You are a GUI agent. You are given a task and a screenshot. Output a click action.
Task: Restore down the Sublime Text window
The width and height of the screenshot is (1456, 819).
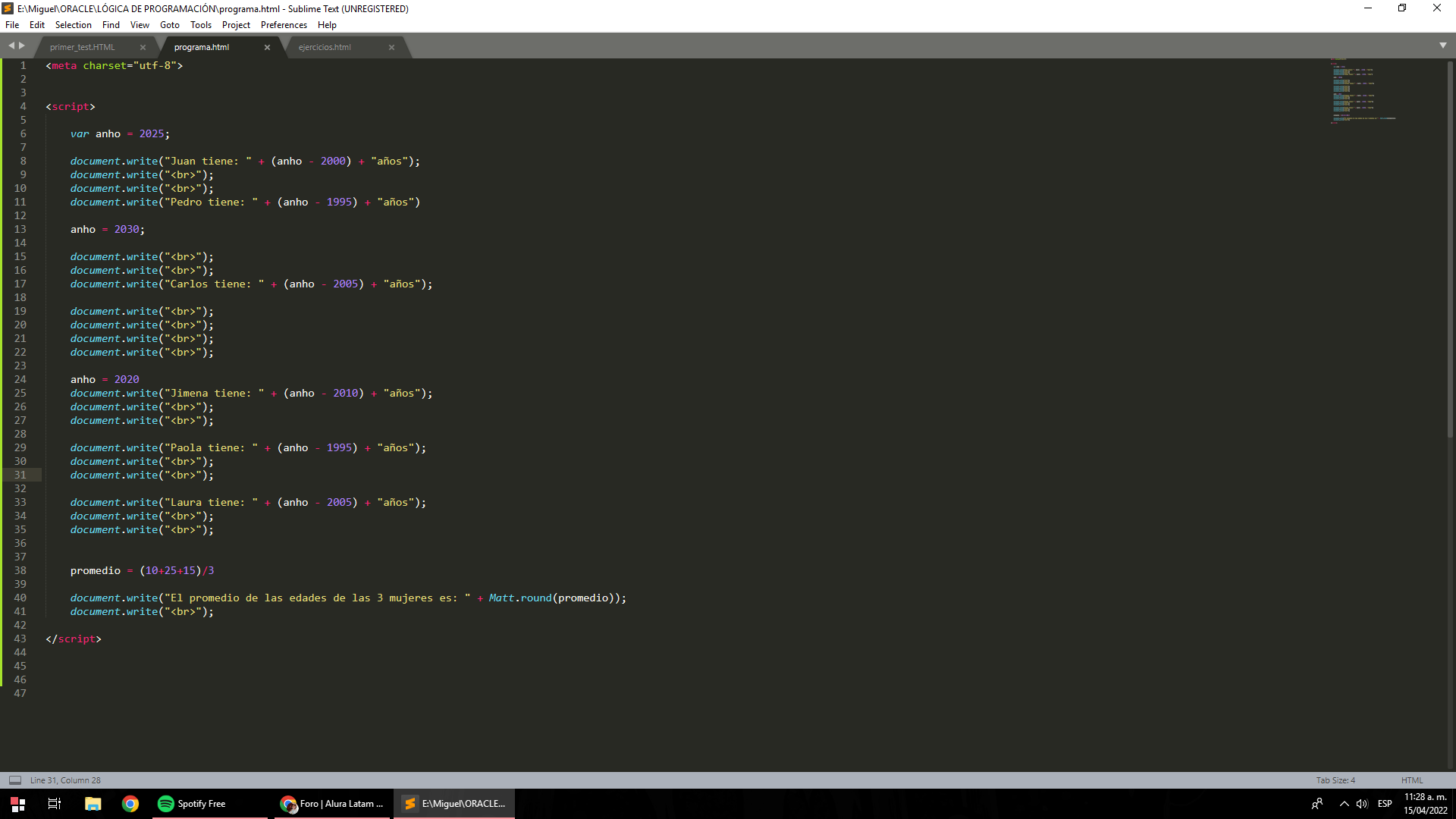(x=1402, y=8)
